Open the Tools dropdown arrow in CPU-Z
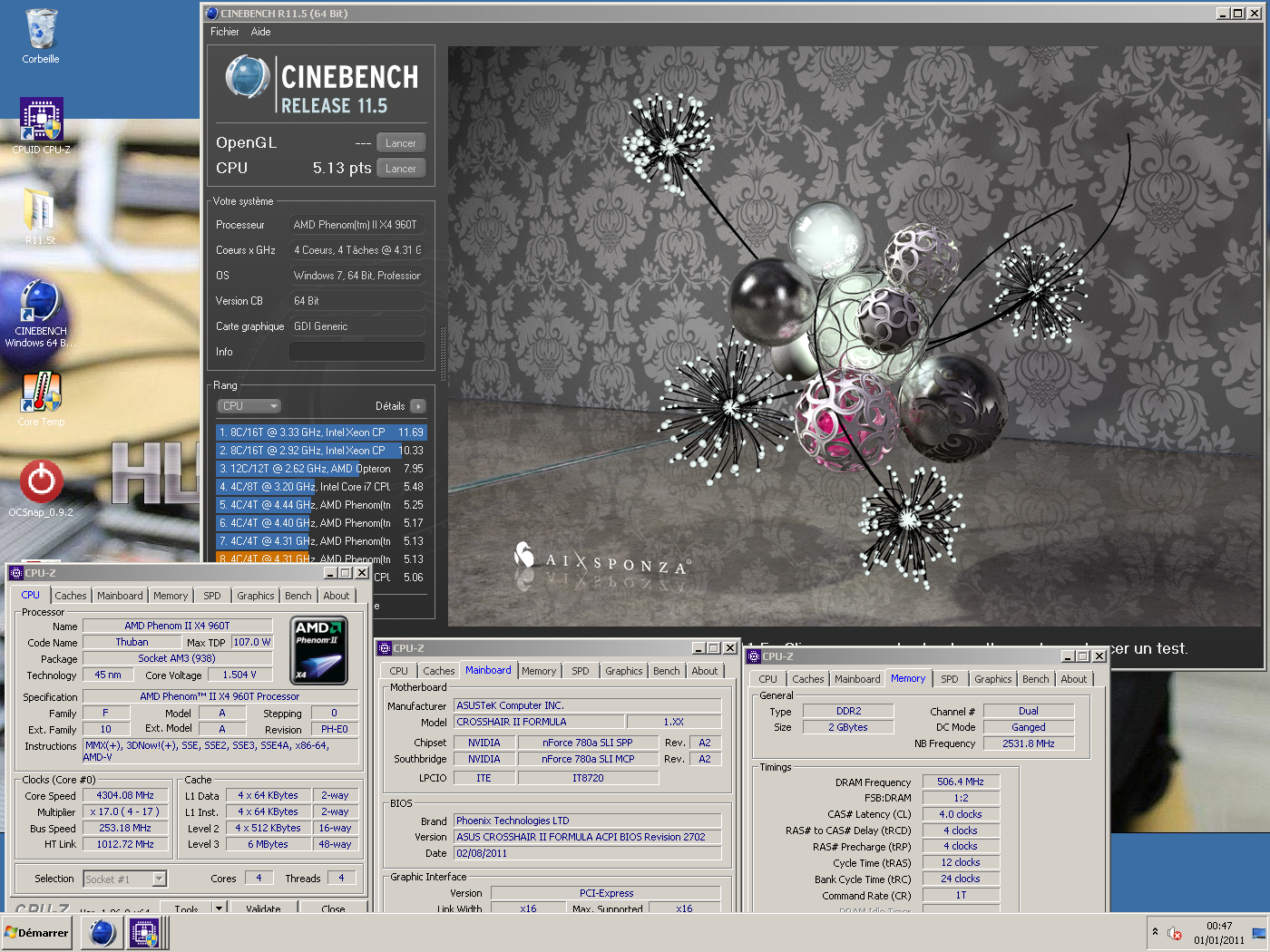The height and width of the screenshot is (952, 1270). pos(219,908)
